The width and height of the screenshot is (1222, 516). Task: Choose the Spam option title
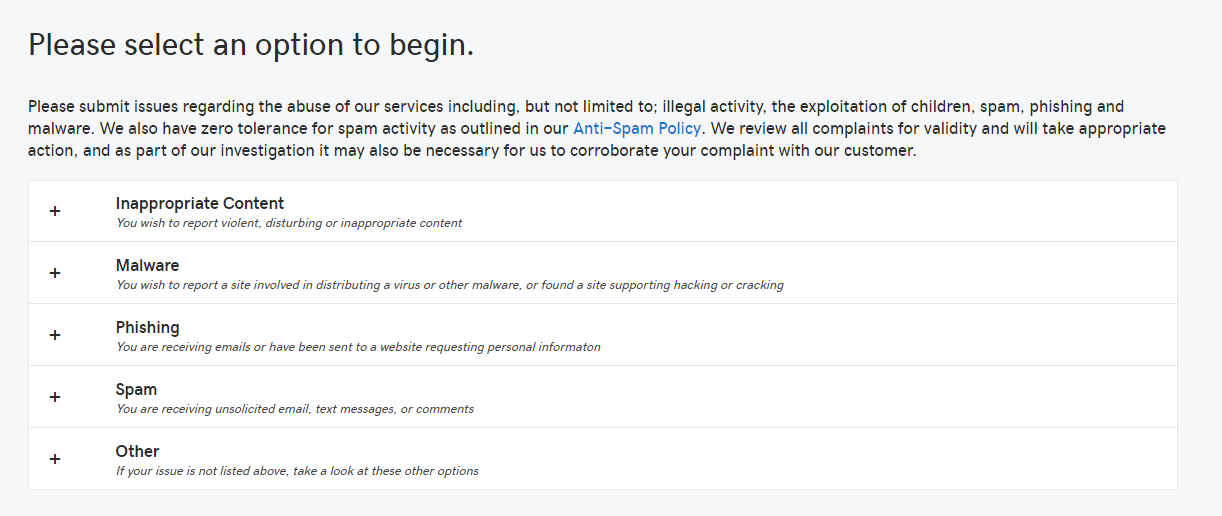[x=136, y=389]
